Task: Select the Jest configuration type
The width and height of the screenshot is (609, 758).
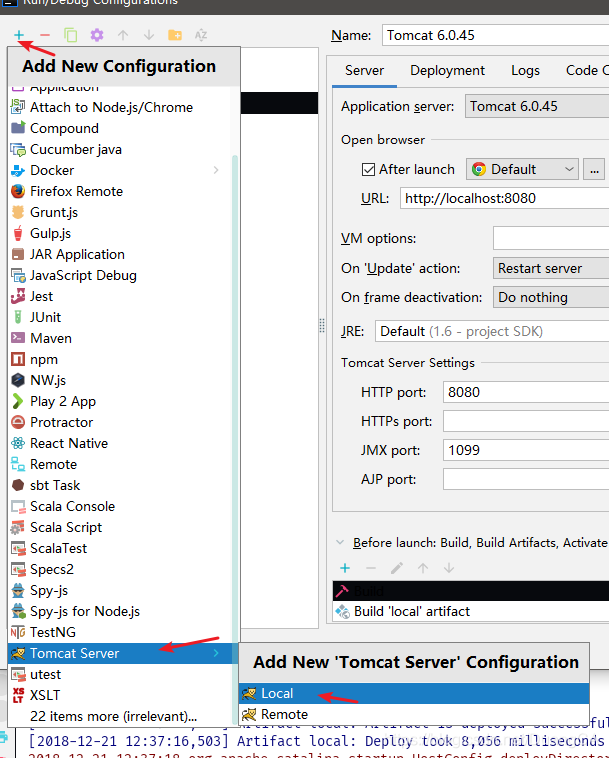Action: click(120, 296)
